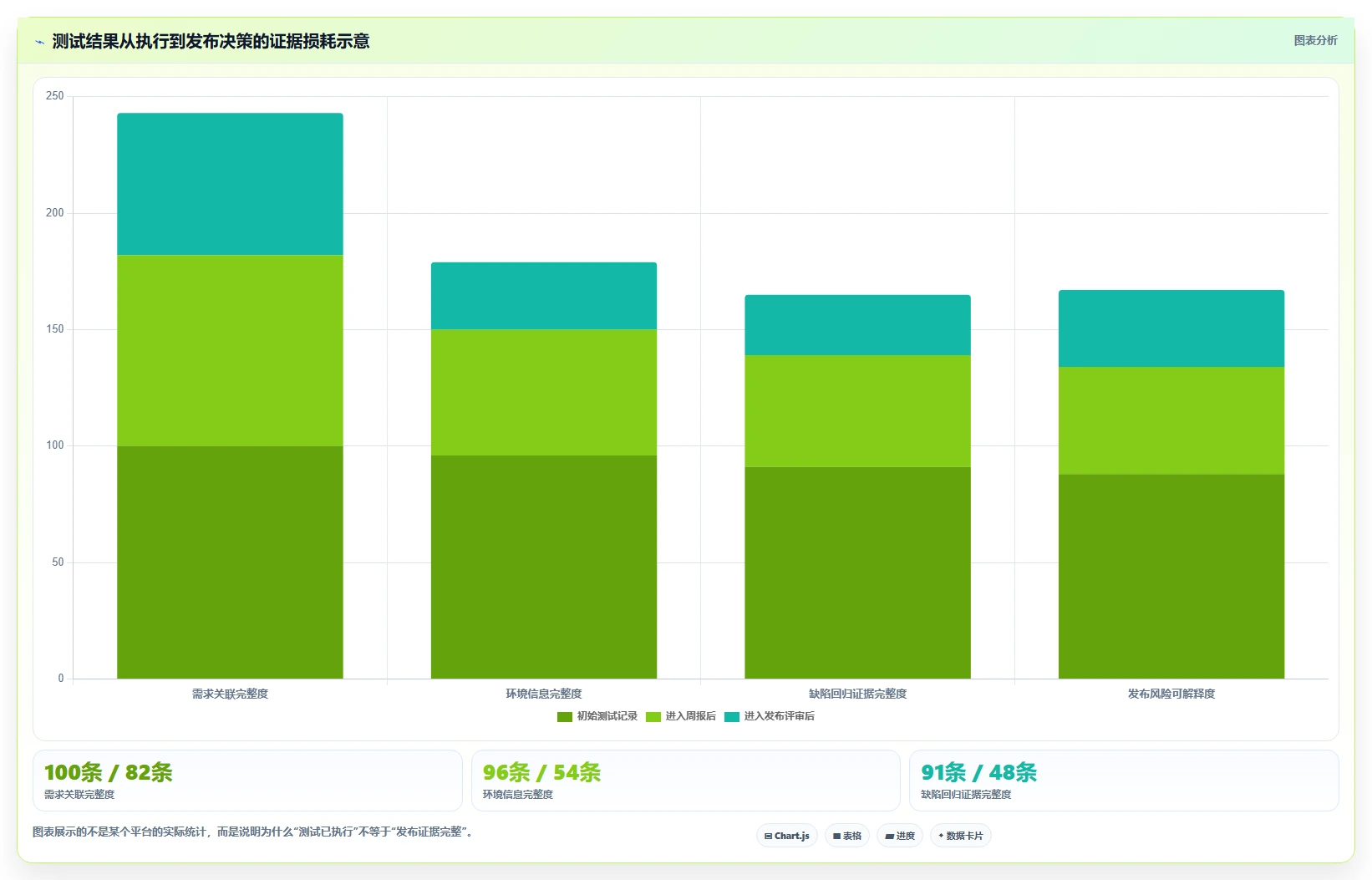Click the 环境信息完整度 caption under 96条 / 54条

pos(518,795)
